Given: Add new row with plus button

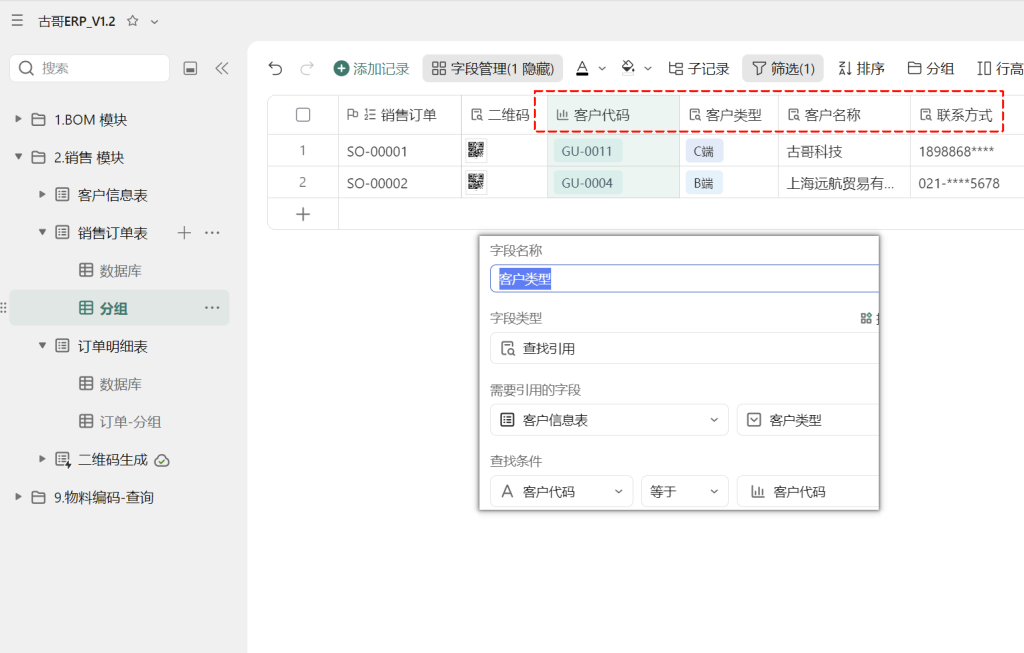Looking at the screenshot, I should click(303, 214).
